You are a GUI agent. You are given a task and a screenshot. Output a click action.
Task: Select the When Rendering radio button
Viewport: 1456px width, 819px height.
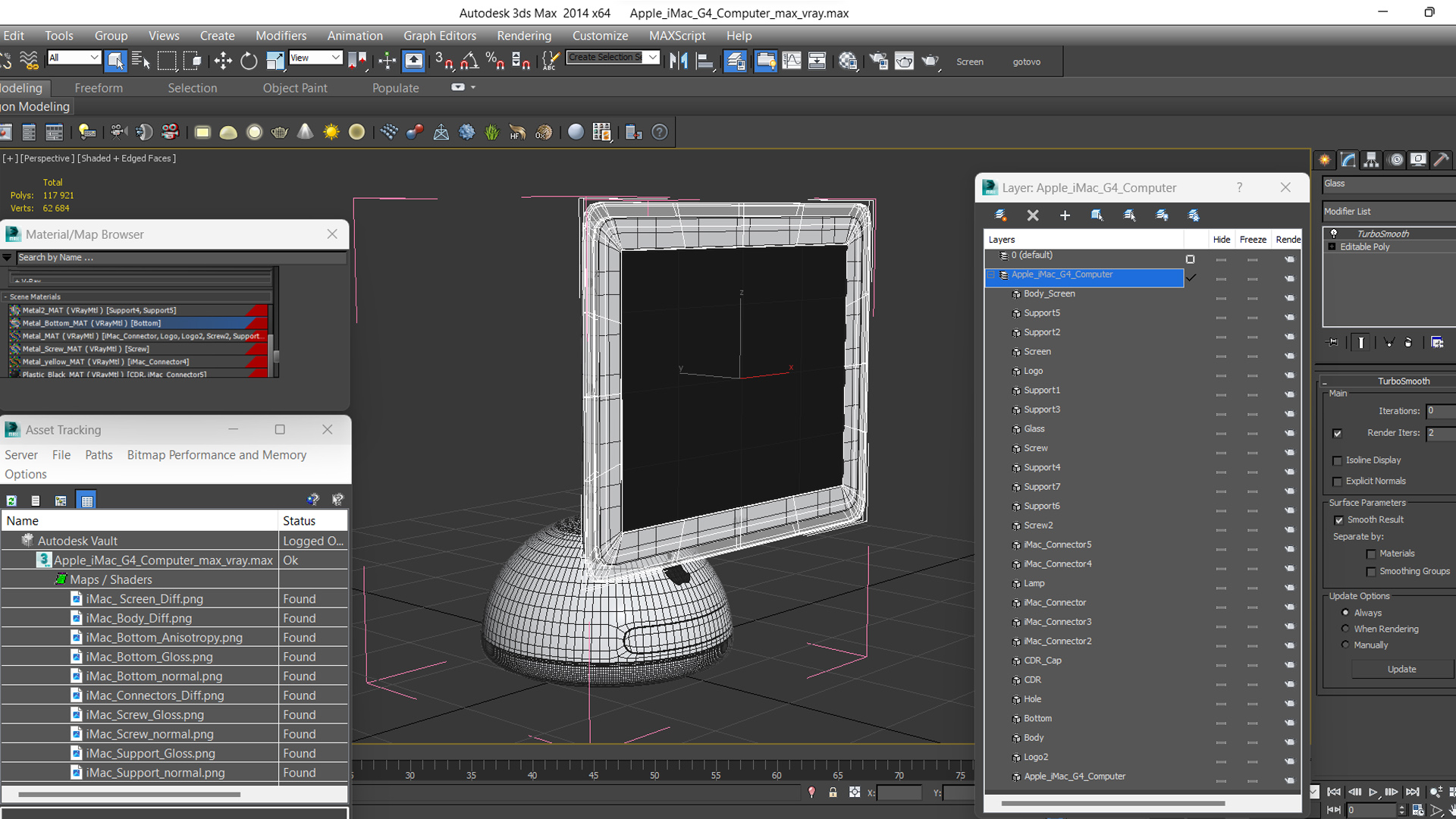(x=1345, y=629)
